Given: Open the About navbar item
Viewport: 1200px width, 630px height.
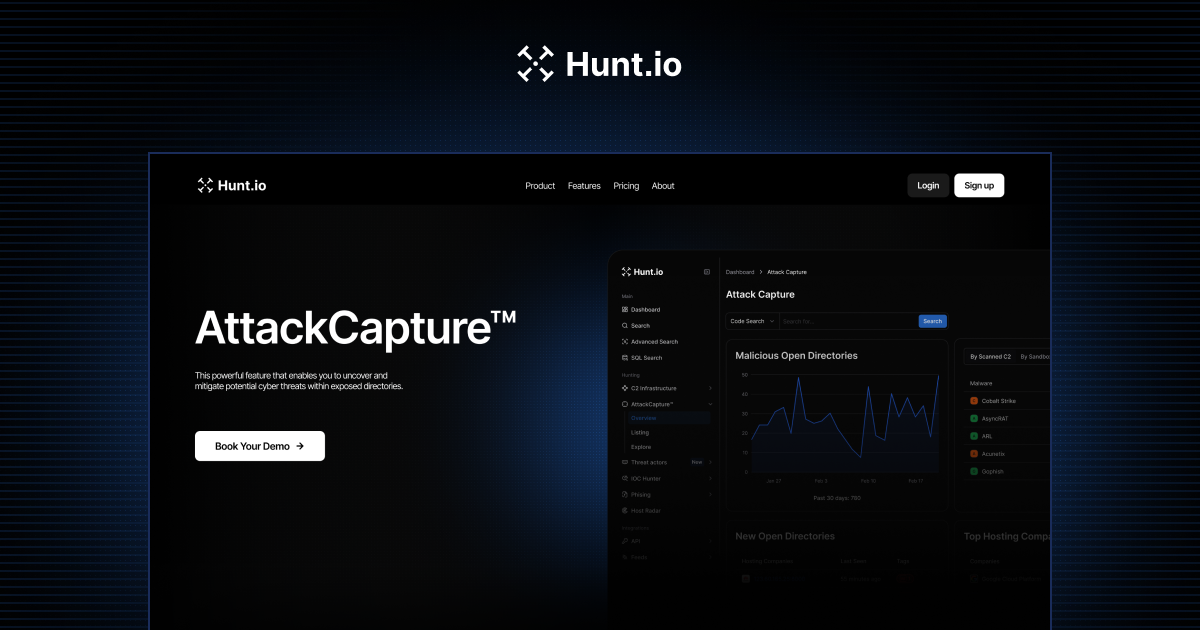Looking at the screenshot, I should (x=663, y=186).
